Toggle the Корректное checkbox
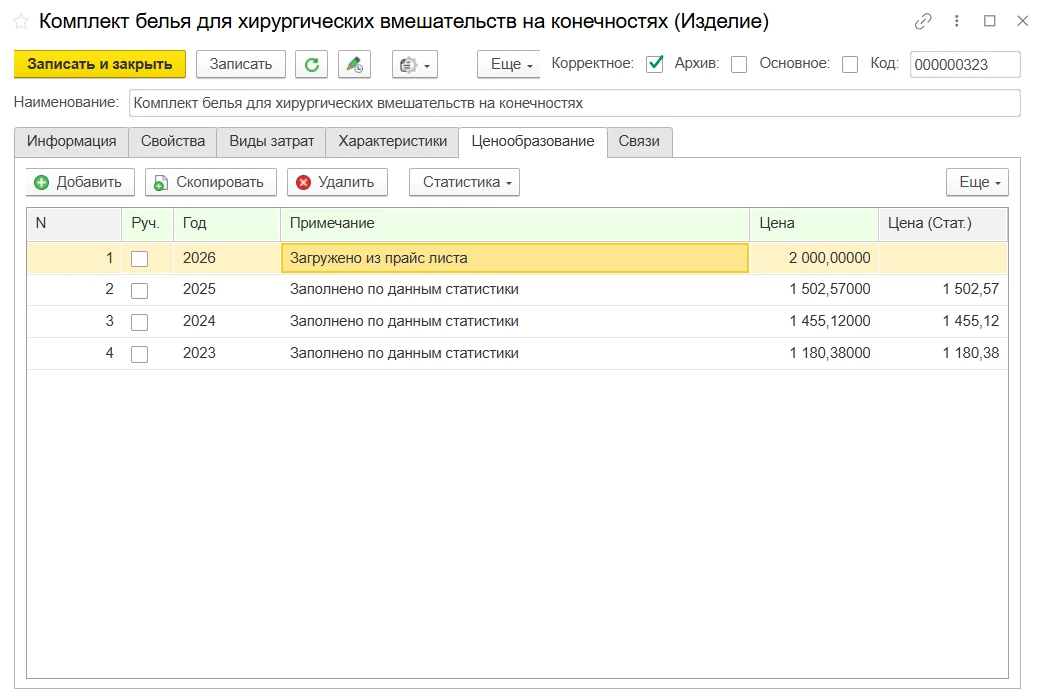 point(655,64)
